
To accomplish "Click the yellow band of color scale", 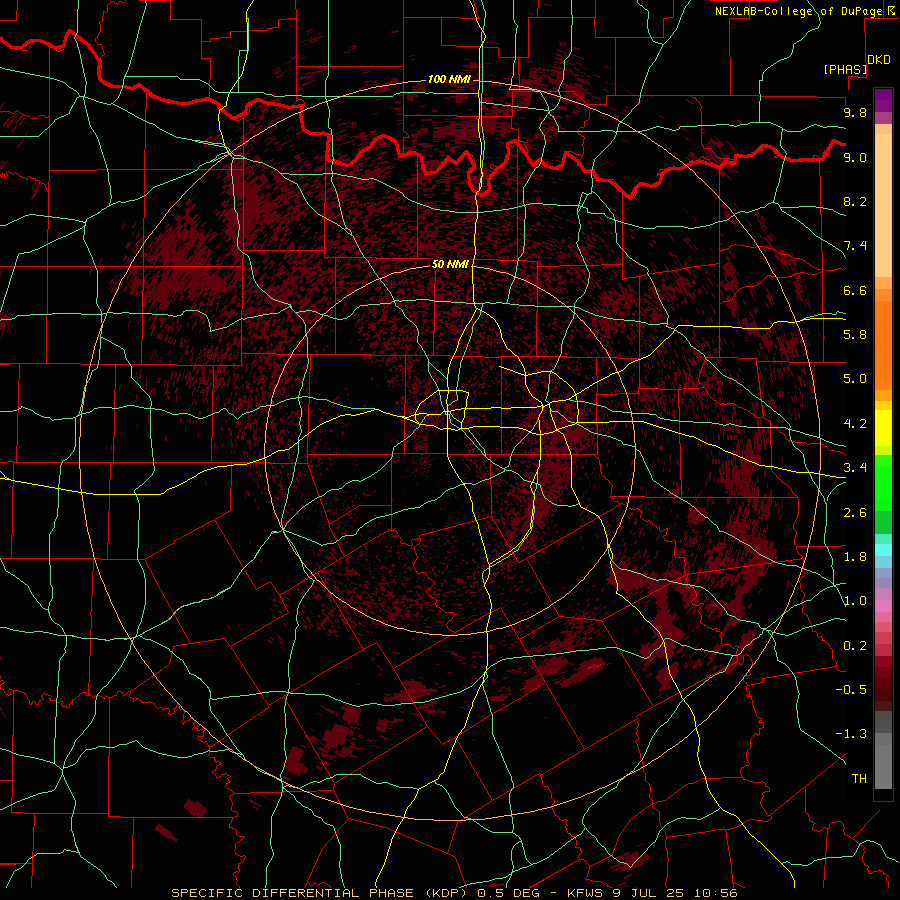I will pos(883,428).
